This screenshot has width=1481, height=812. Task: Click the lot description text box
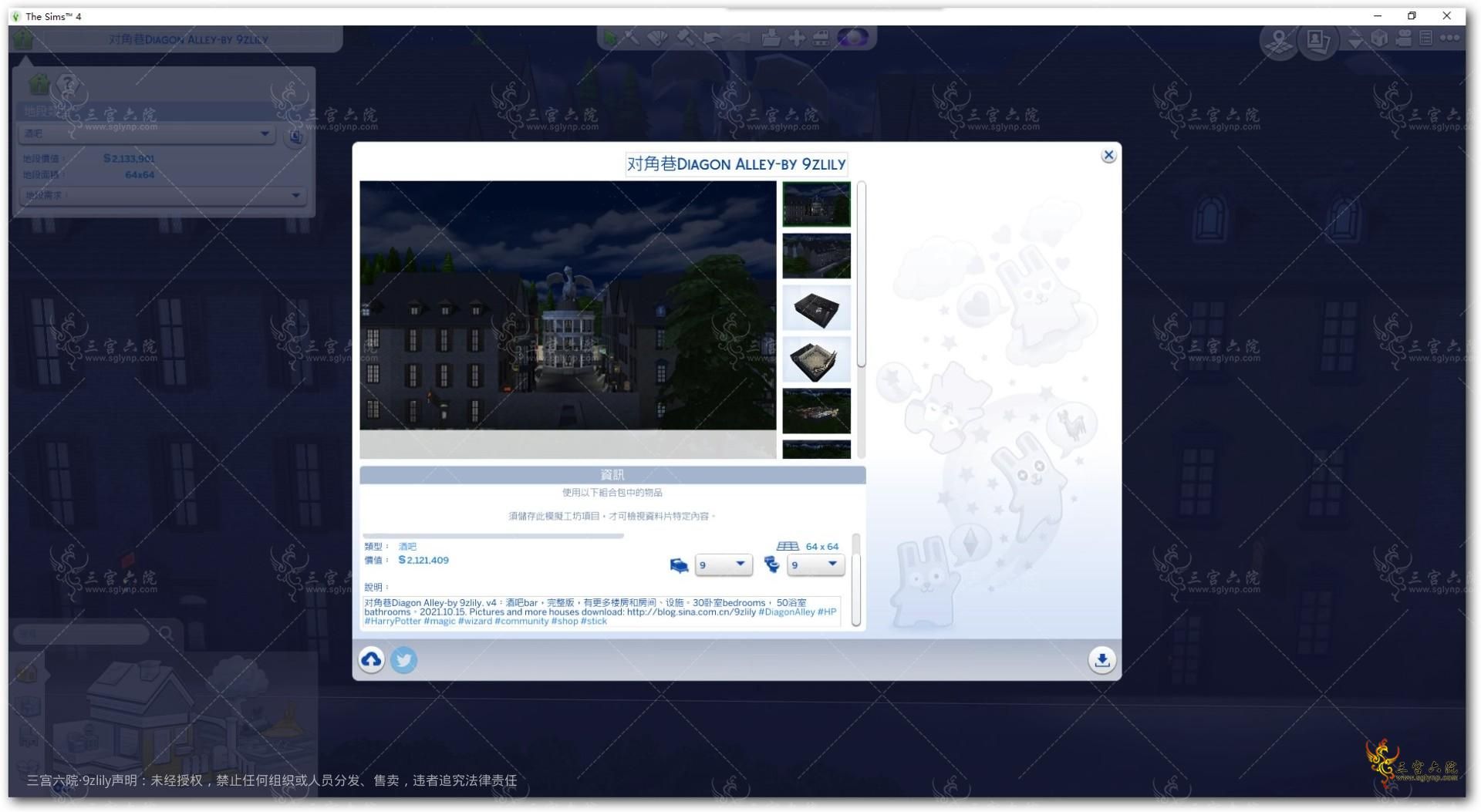(x=602, y=612)
